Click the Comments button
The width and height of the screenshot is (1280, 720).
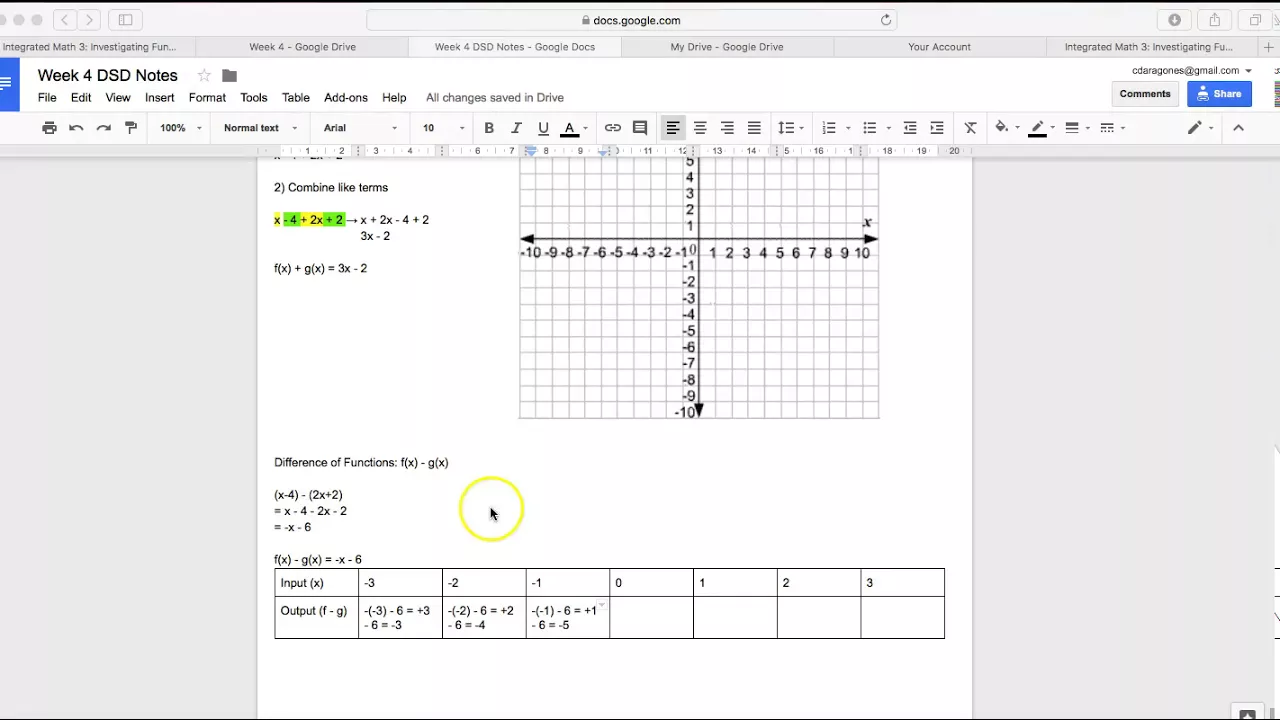coord(1145,94)
